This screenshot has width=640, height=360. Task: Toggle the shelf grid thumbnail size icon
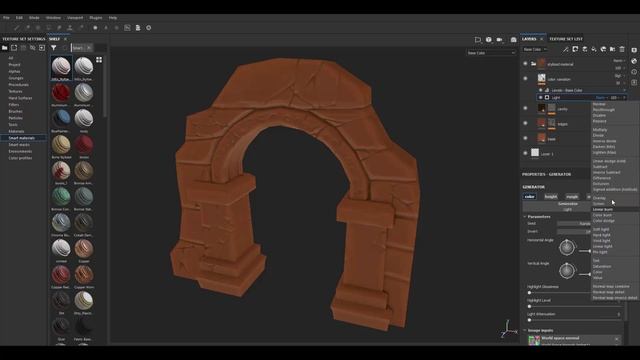(99, 60)
